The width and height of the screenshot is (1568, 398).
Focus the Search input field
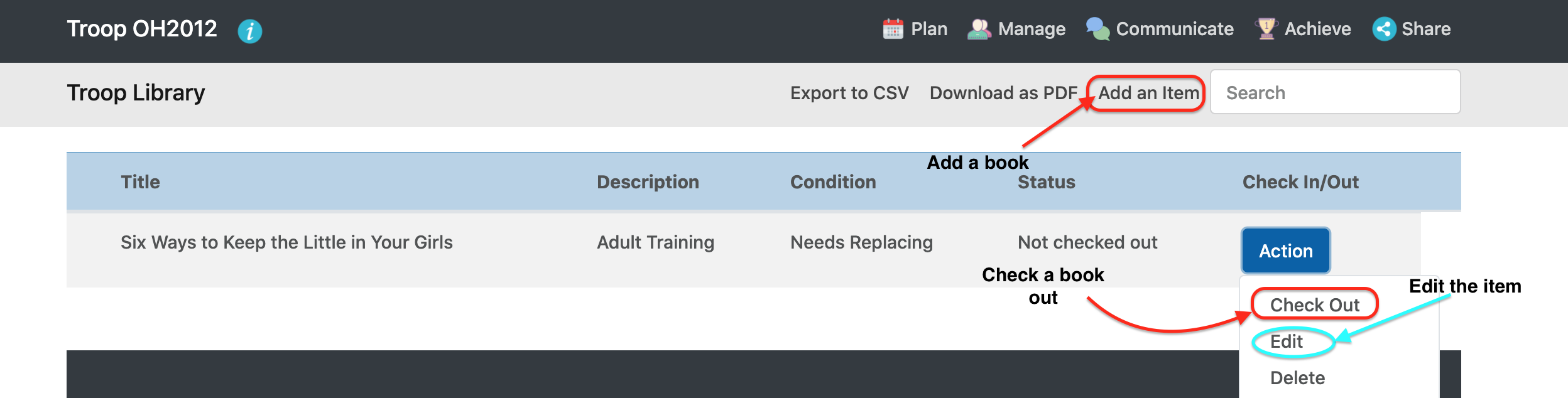pyautogui.click(x=1335, y=92)
